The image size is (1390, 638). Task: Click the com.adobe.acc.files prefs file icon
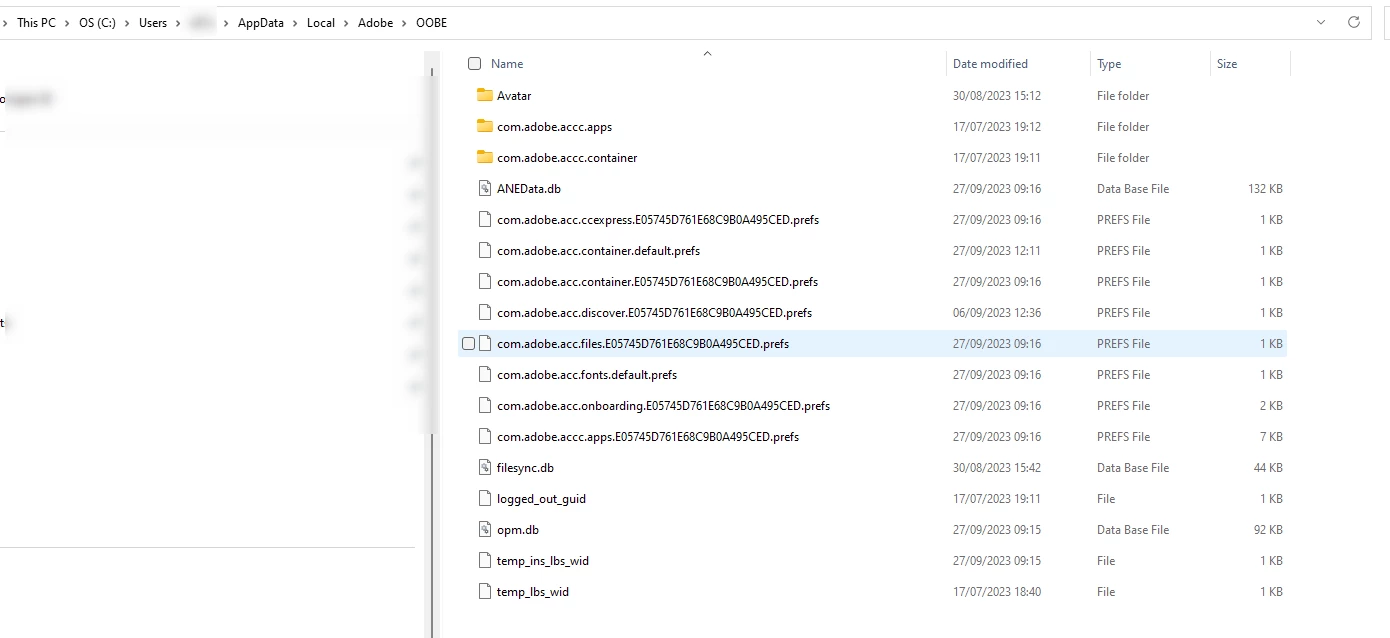coord(485,344)
